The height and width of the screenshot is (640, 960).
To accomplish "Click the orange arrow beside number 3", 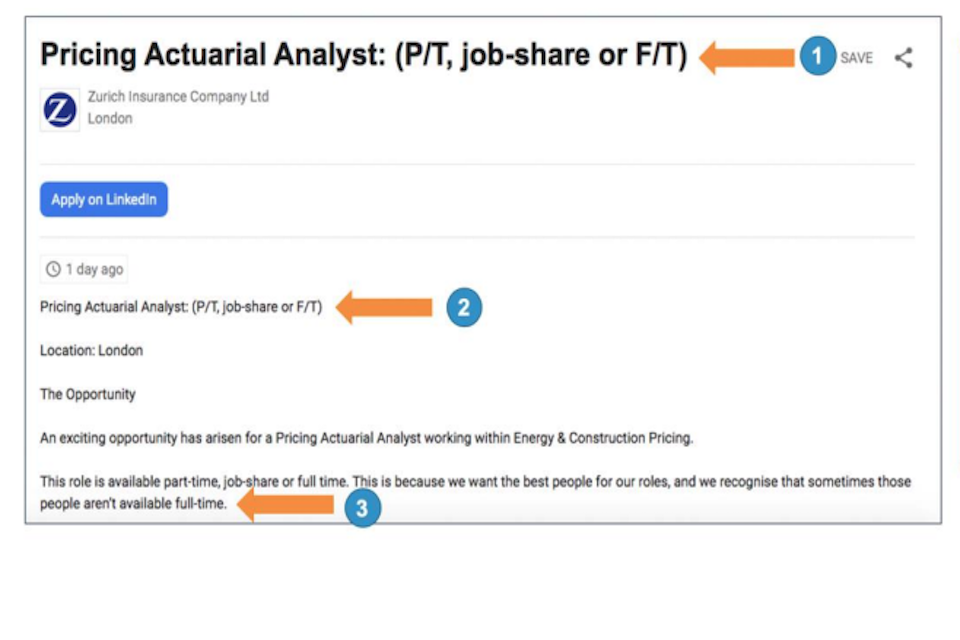I will pos(286,506).
